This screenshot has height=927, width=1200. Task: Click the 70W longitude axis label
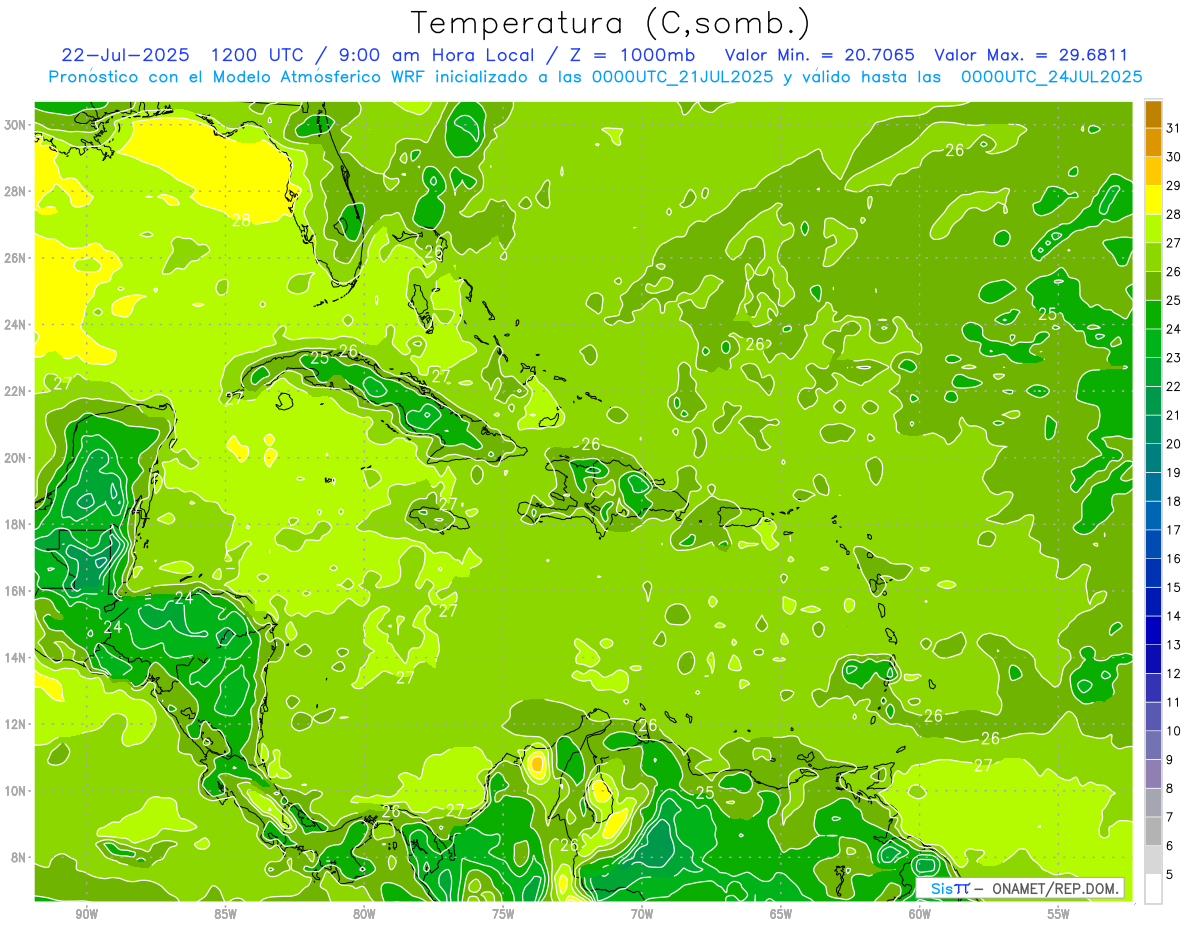[x=642, y=915]
